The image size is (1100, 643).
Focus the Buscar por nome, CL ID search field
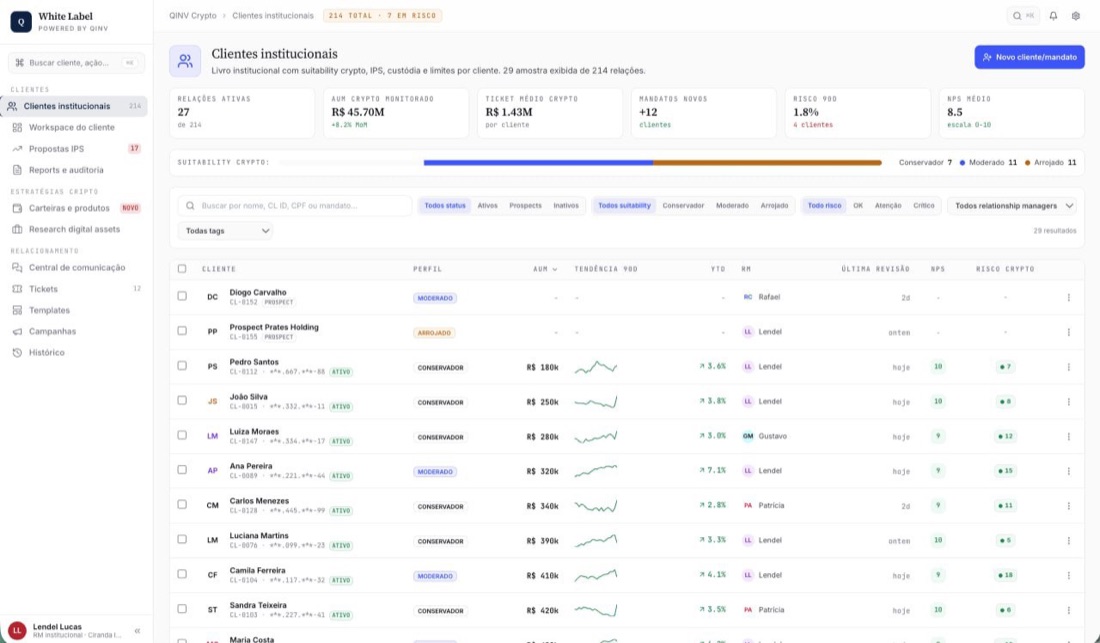(x=295, y=205)
